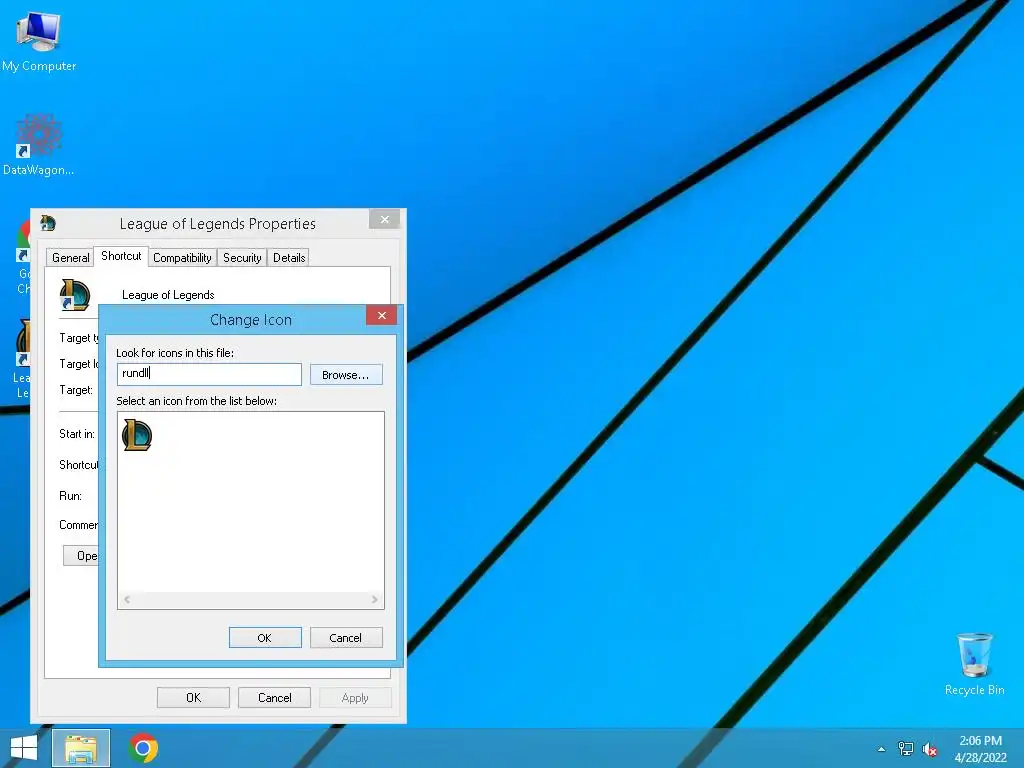The width and height of the screenshot is (1024, 768).
Task: Switch to the Details tab
Action: click(x=289, y=257)
